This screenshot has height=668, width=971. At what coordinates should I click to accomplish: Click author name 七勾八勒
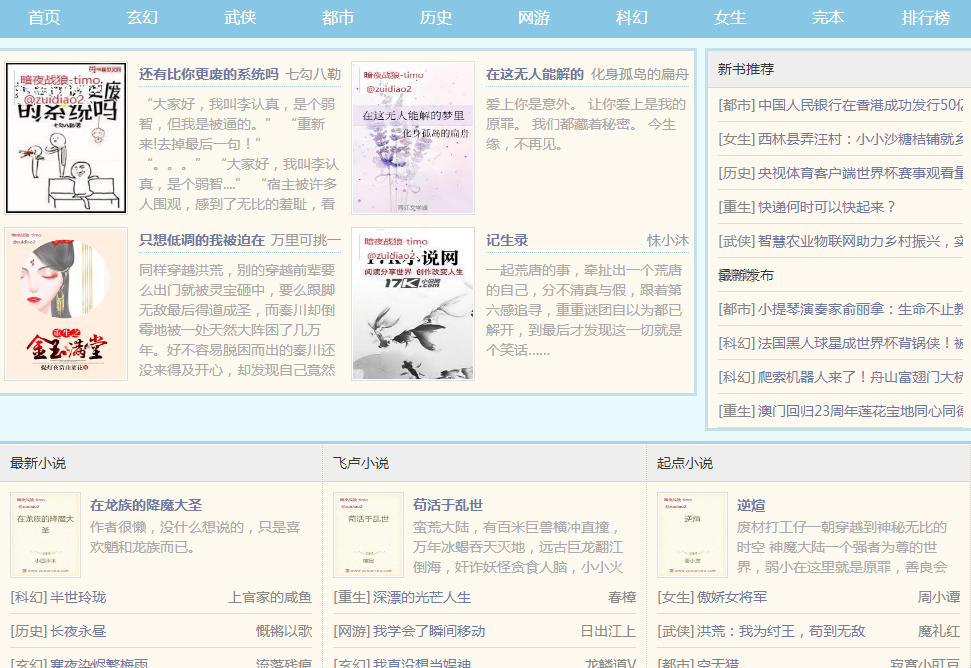click(313, 74)
